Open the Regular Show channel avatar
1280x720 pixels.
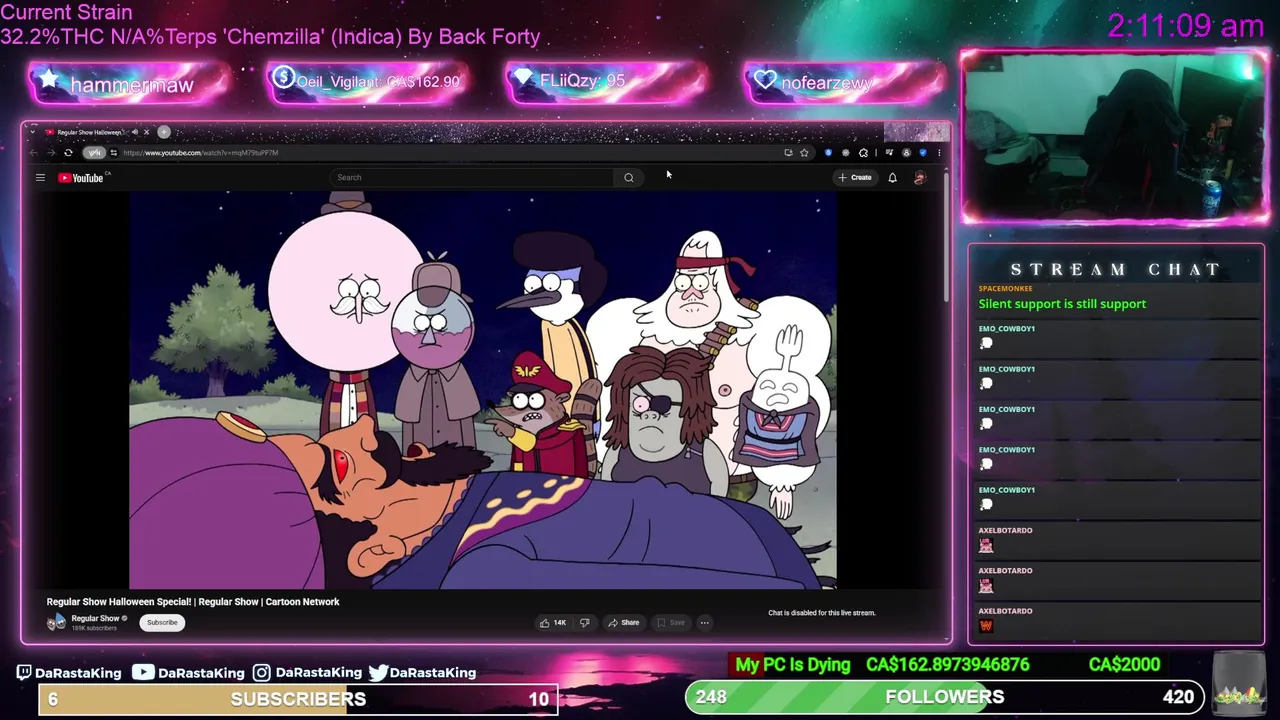(56, 622)
